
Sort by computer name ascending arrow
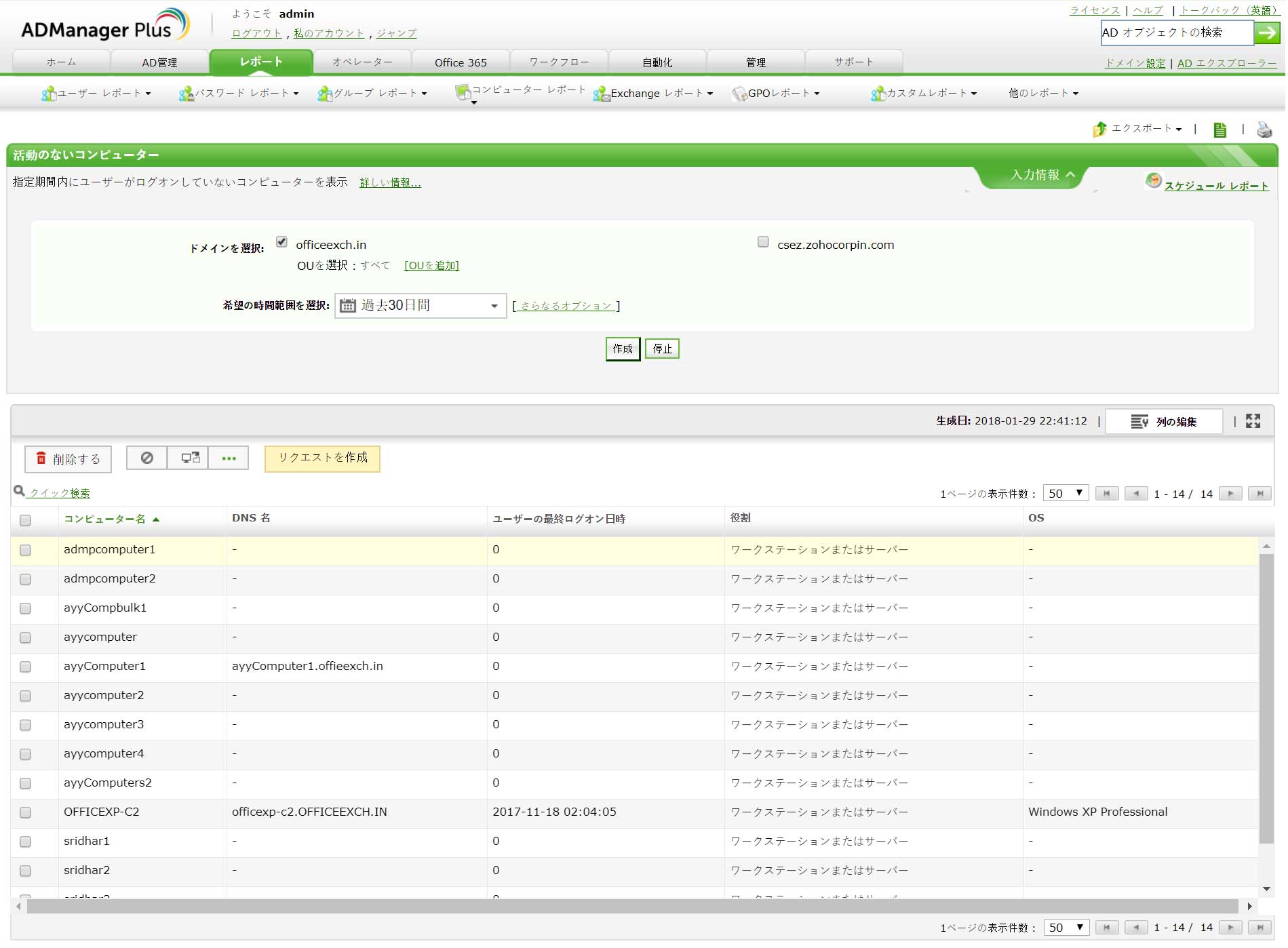click(x=157, y=521)
